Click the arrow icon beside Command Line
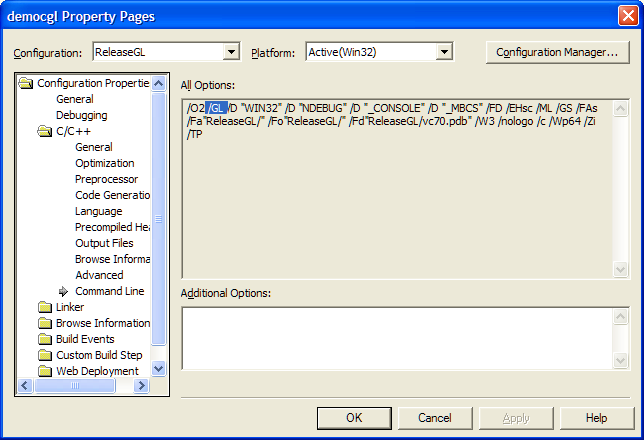This screenshot has width=644, height=440. click(x=63, y=291)
